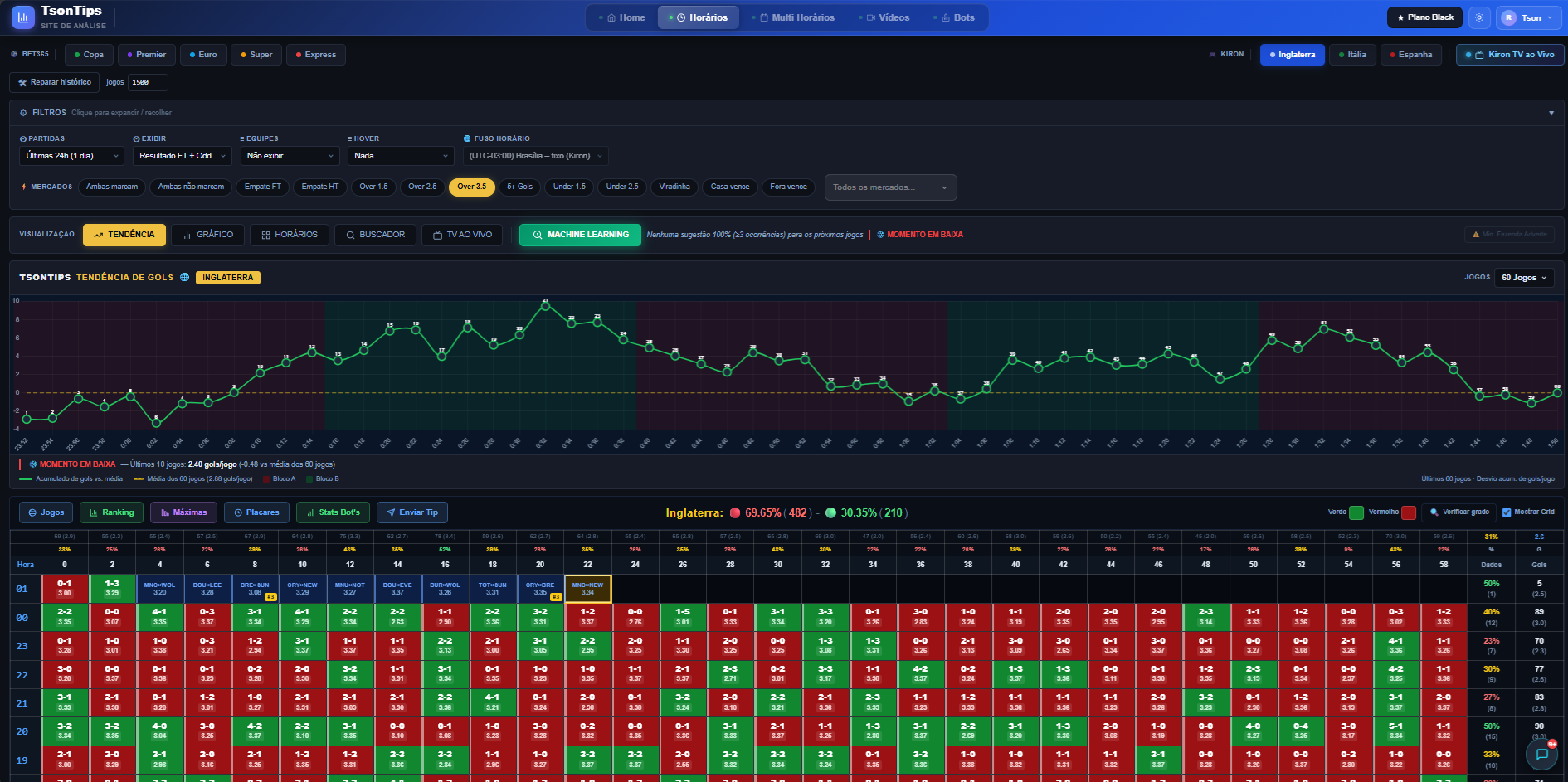Open Kiron TV ao Vivo

coord(1510,55)
